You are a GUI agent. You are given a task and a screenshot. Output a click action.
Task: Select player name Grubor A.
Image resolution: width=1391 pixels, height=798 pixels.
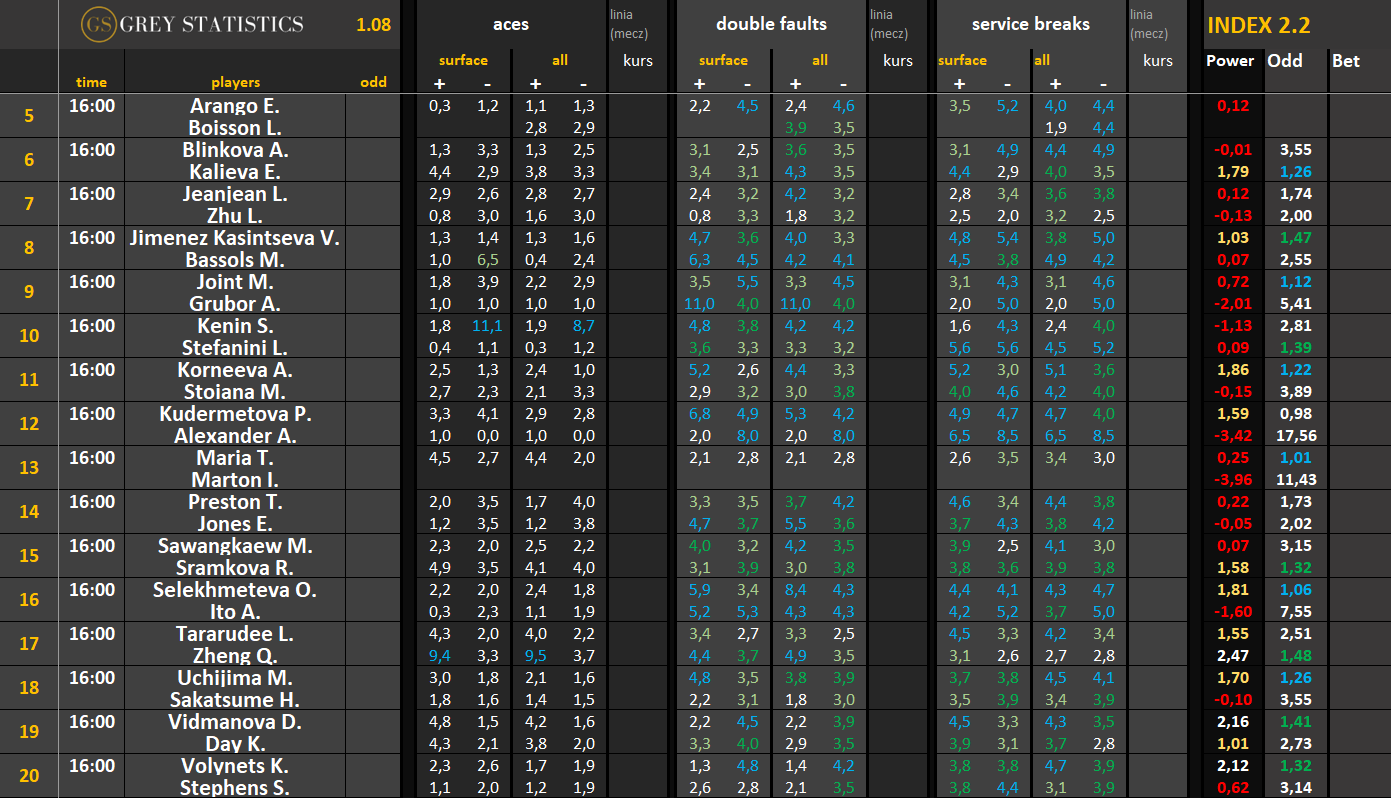click(235, 304)
